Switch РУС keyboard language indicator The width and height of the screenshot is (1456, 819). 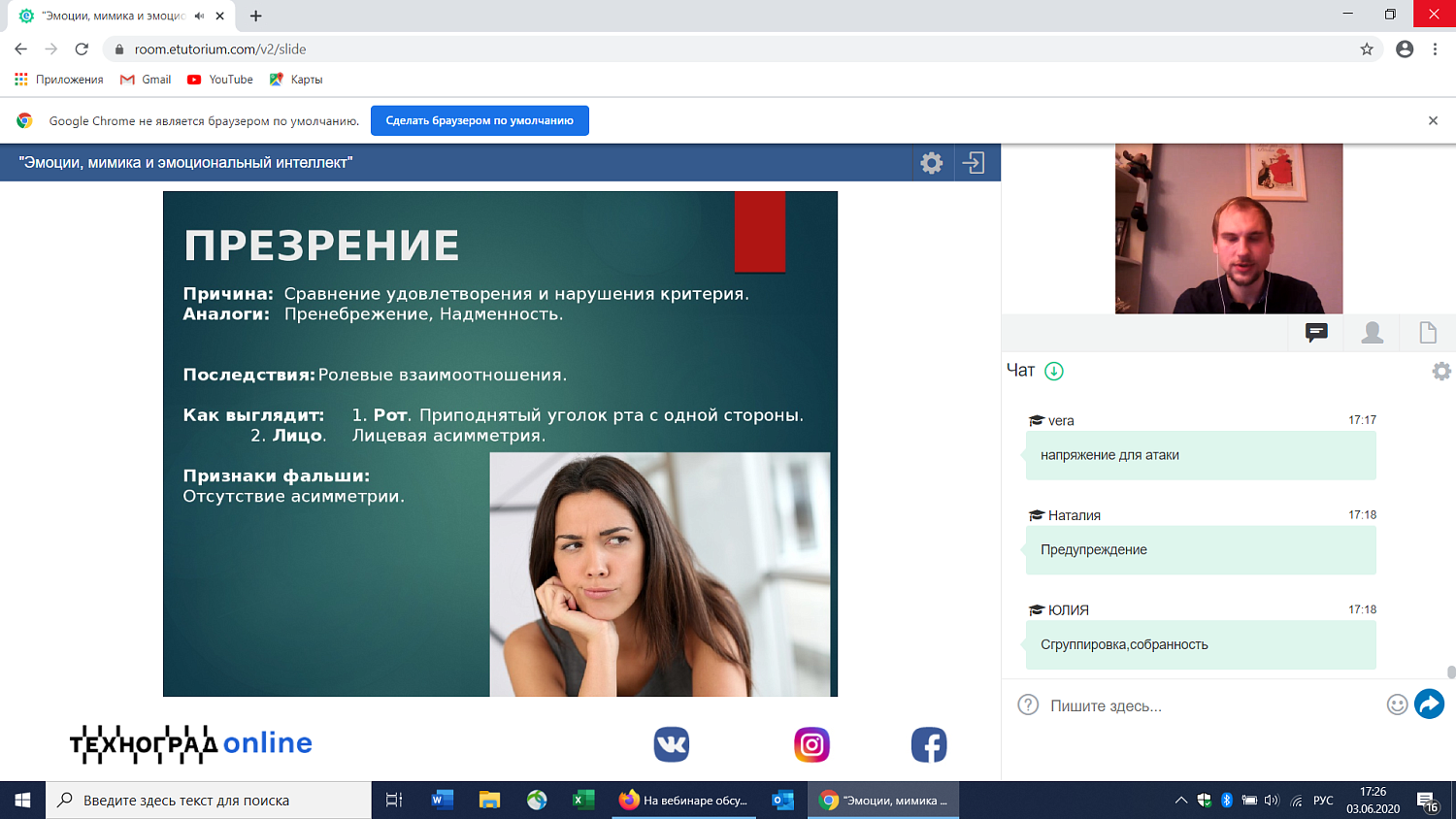[1323, 801]
